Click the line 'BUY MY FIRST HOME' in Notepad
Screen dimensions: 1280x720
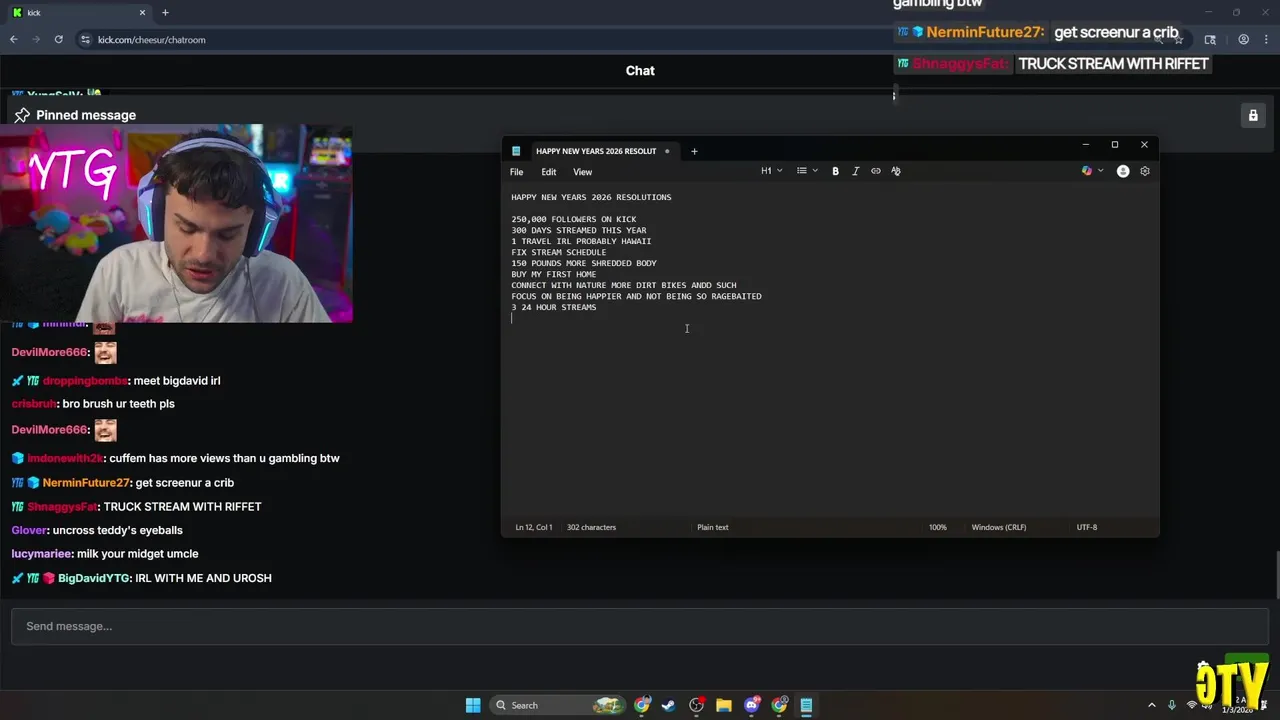554,274
